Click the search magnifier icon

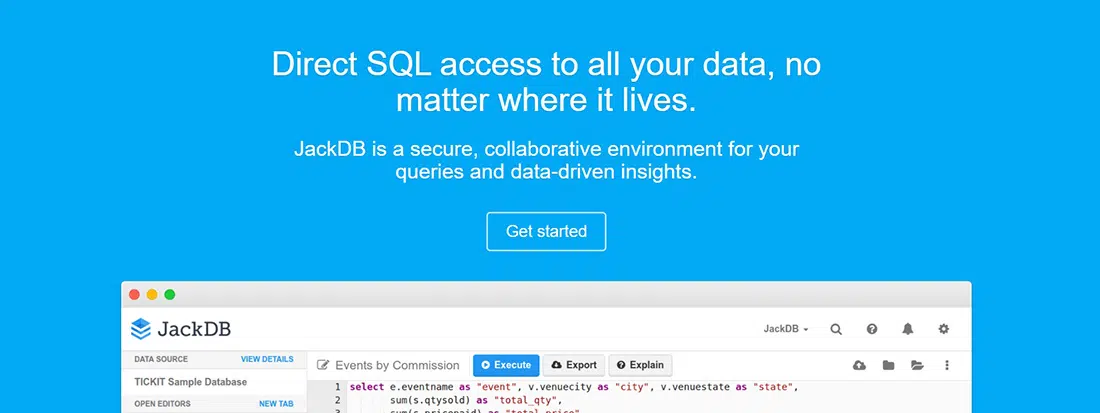coord(836,328)
